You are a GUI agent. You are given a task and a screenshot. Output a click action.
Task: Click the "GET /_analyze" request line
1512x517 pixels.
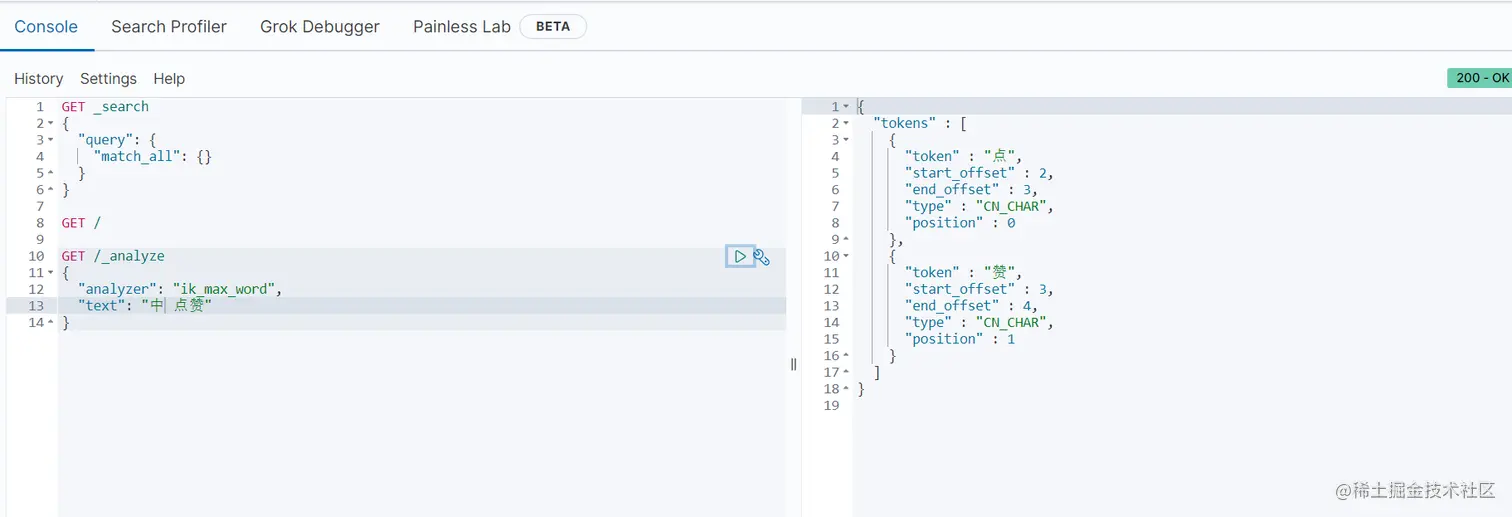(113, 256)
